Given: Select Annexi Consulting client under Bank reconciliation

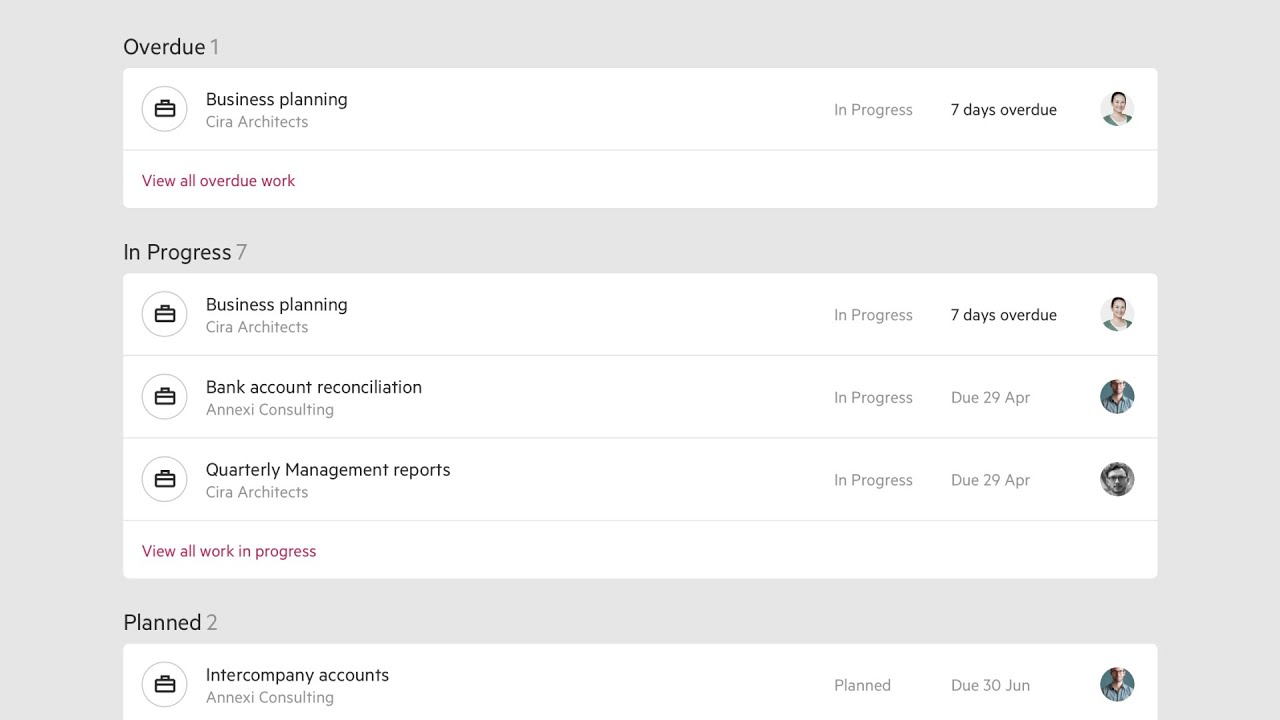Looking at the screenshot, I should click(269, 410).
